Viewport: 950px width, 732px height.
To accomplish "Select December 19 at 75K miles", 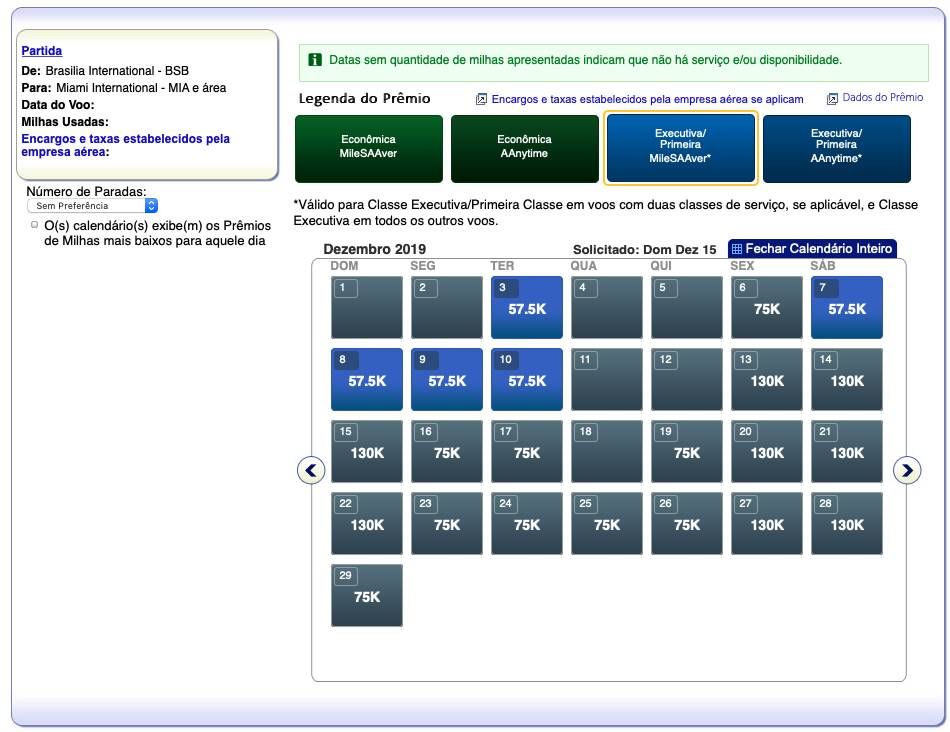I will click(687, 451).
